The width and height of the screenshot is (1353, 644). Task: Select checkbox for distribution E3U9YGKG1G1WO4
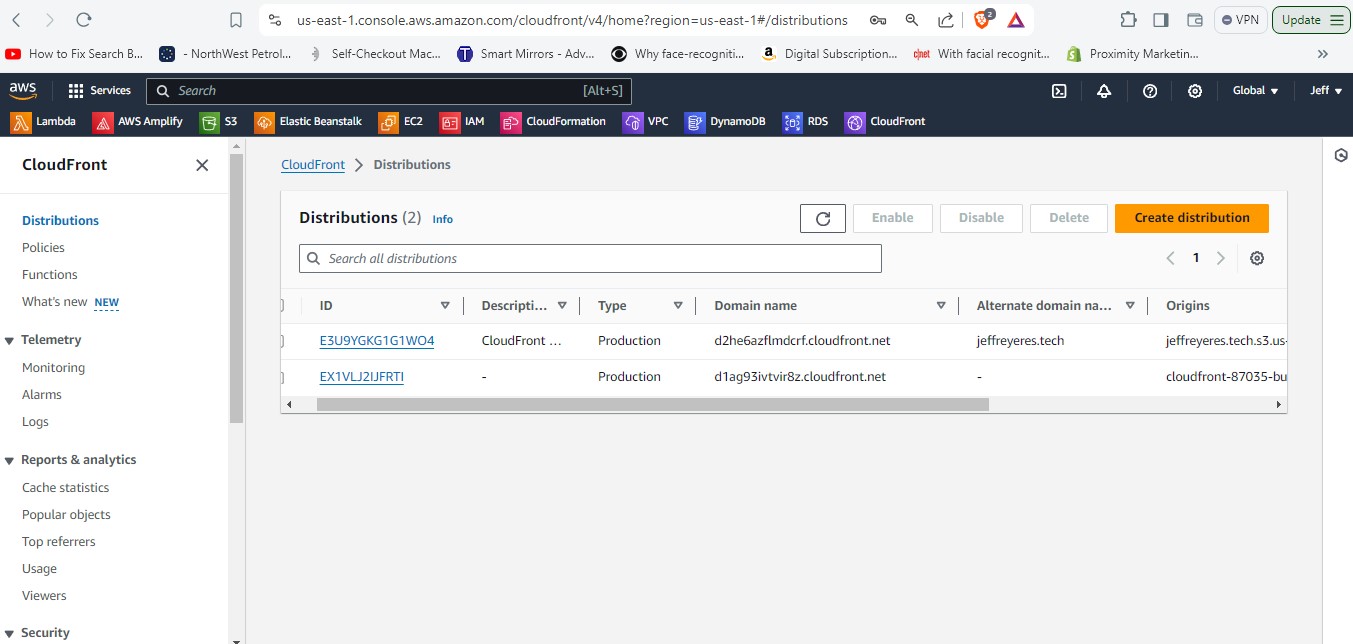(282, 341)
